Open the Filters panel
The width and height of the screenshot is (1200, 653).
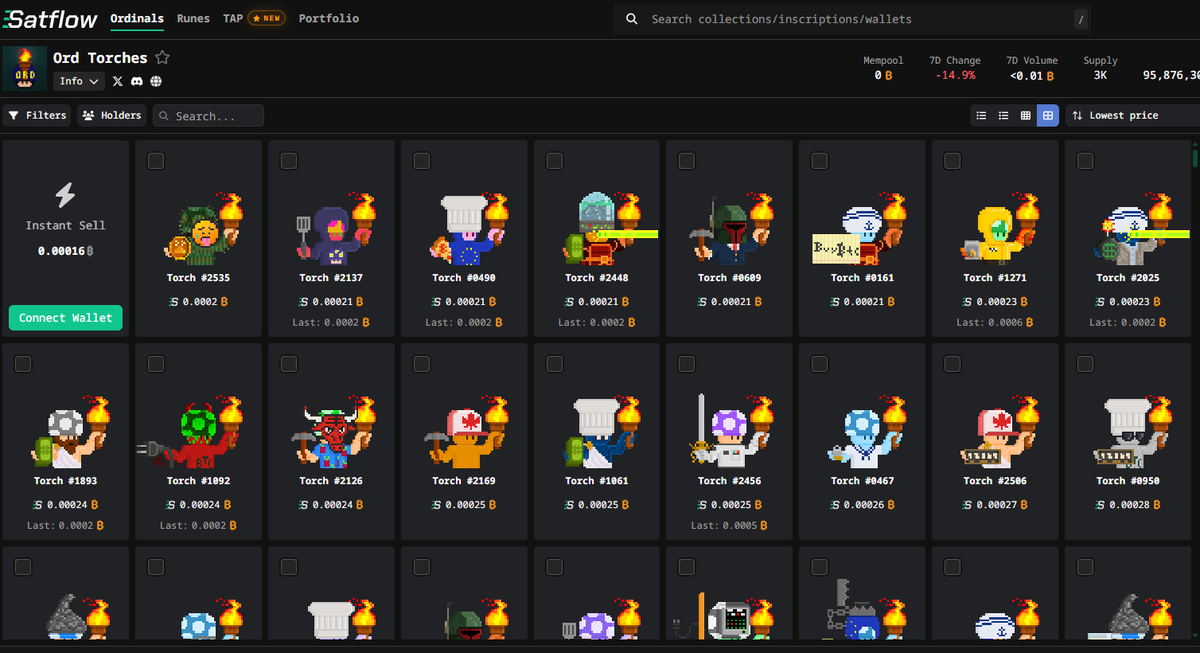(37, 116)
